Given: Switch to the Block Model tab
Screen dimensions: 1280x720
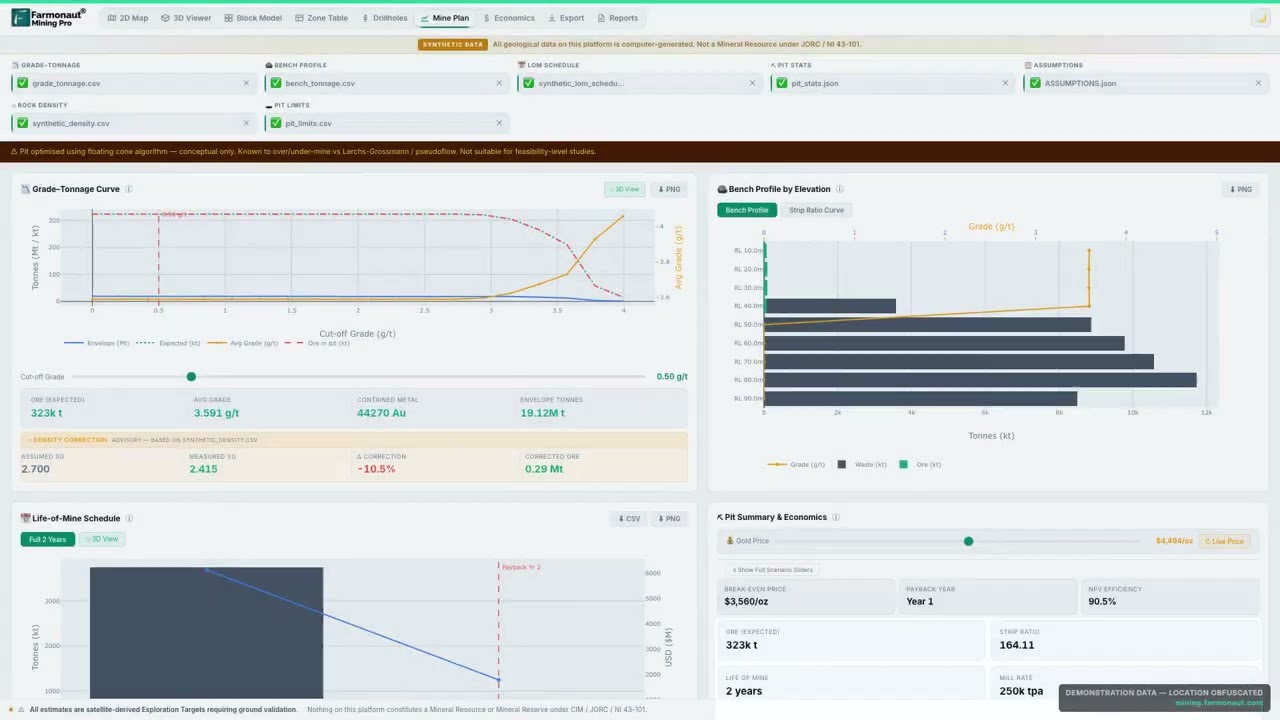Looking at the screenshot, I should tap(253, 18).
